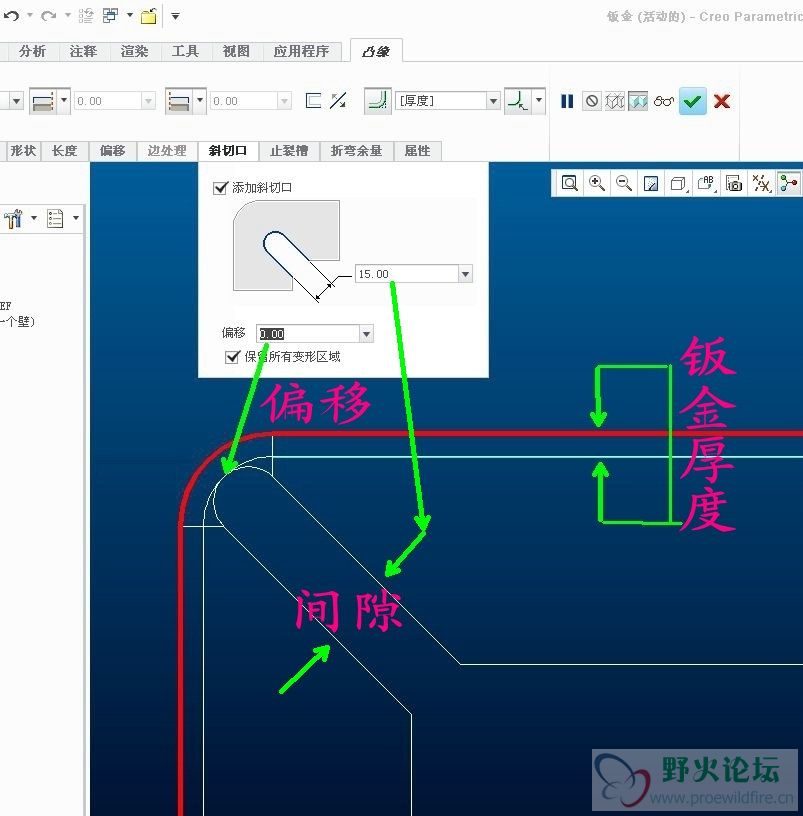Screen dimensions: 803x816
Task: Open the [厚度] bend radius dropdown
Action: click(x=493, y=100)
